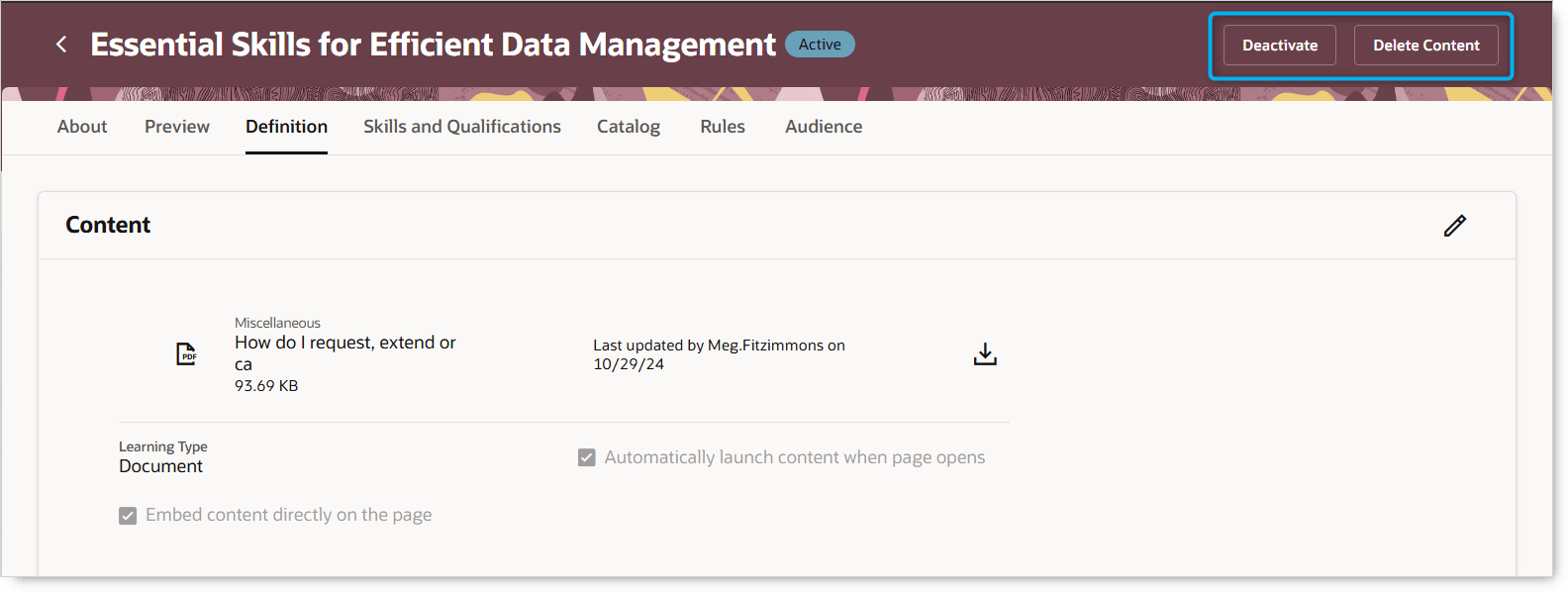Select the Definition tab
The image size is (1568, 592).
[286, 127]
